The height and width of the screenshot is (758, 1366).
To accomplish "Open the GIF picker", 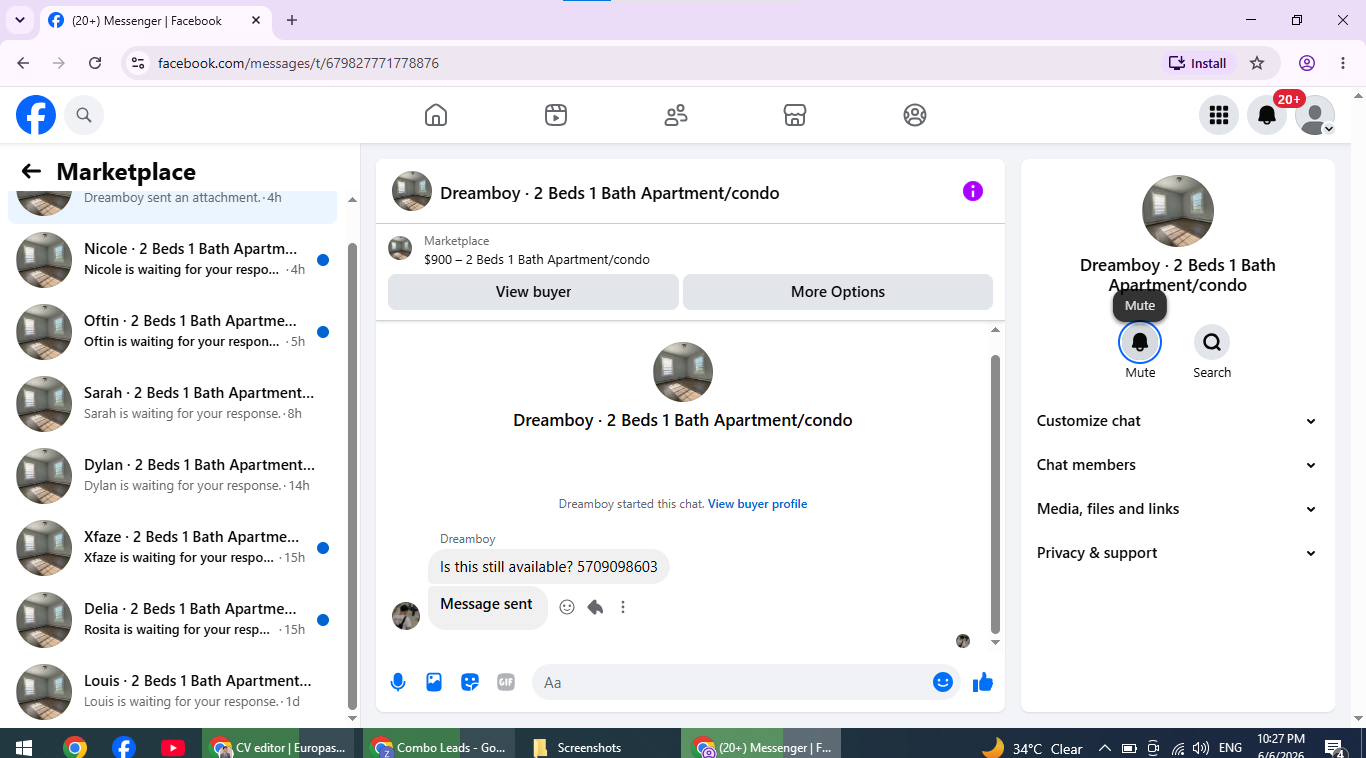I will (506, 682).
